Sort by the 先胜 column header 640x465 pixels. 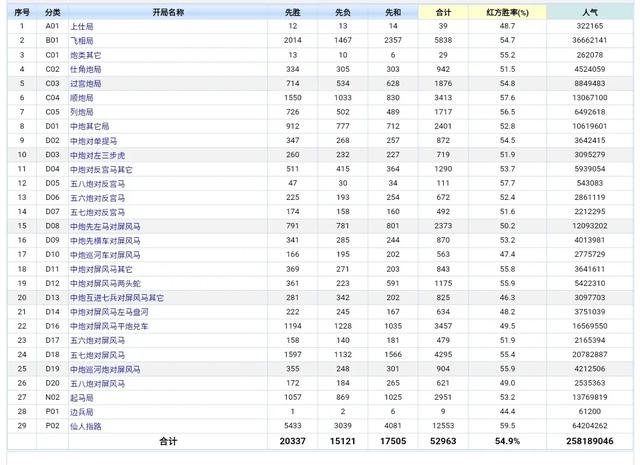pos(293,13)
